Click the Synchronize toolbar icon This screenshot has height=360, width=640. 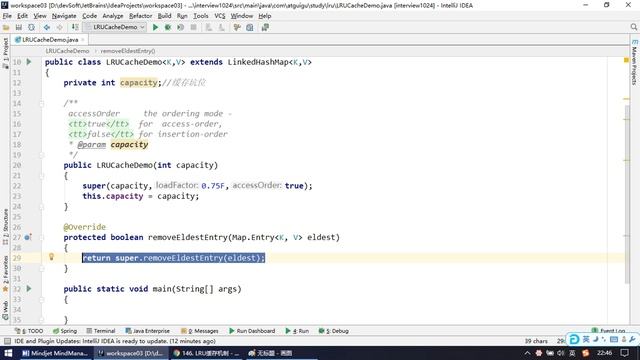[x=31, y=27]
